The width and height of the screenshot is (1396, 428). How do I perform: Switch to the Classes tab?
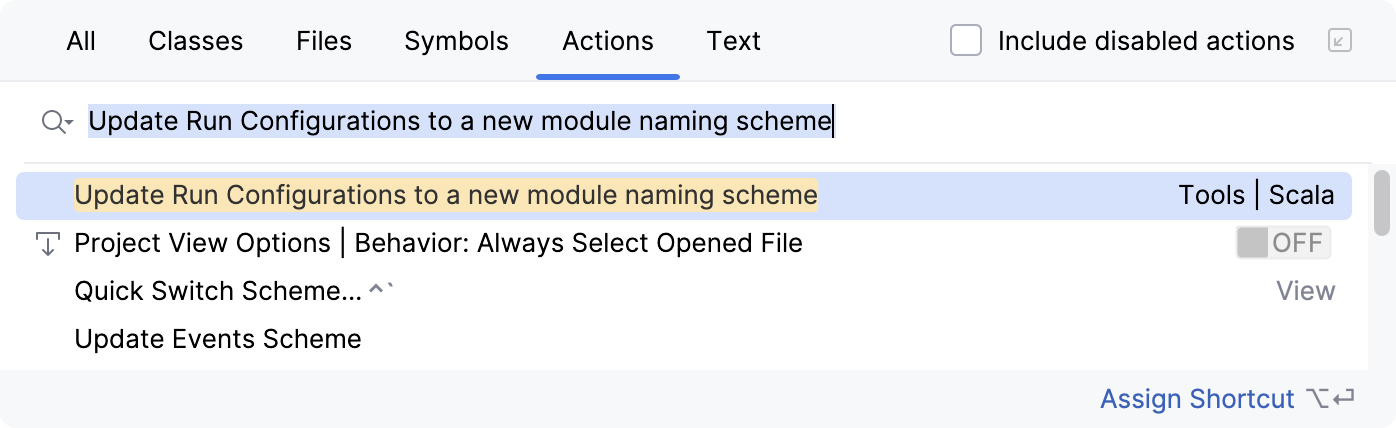(196, 41)
